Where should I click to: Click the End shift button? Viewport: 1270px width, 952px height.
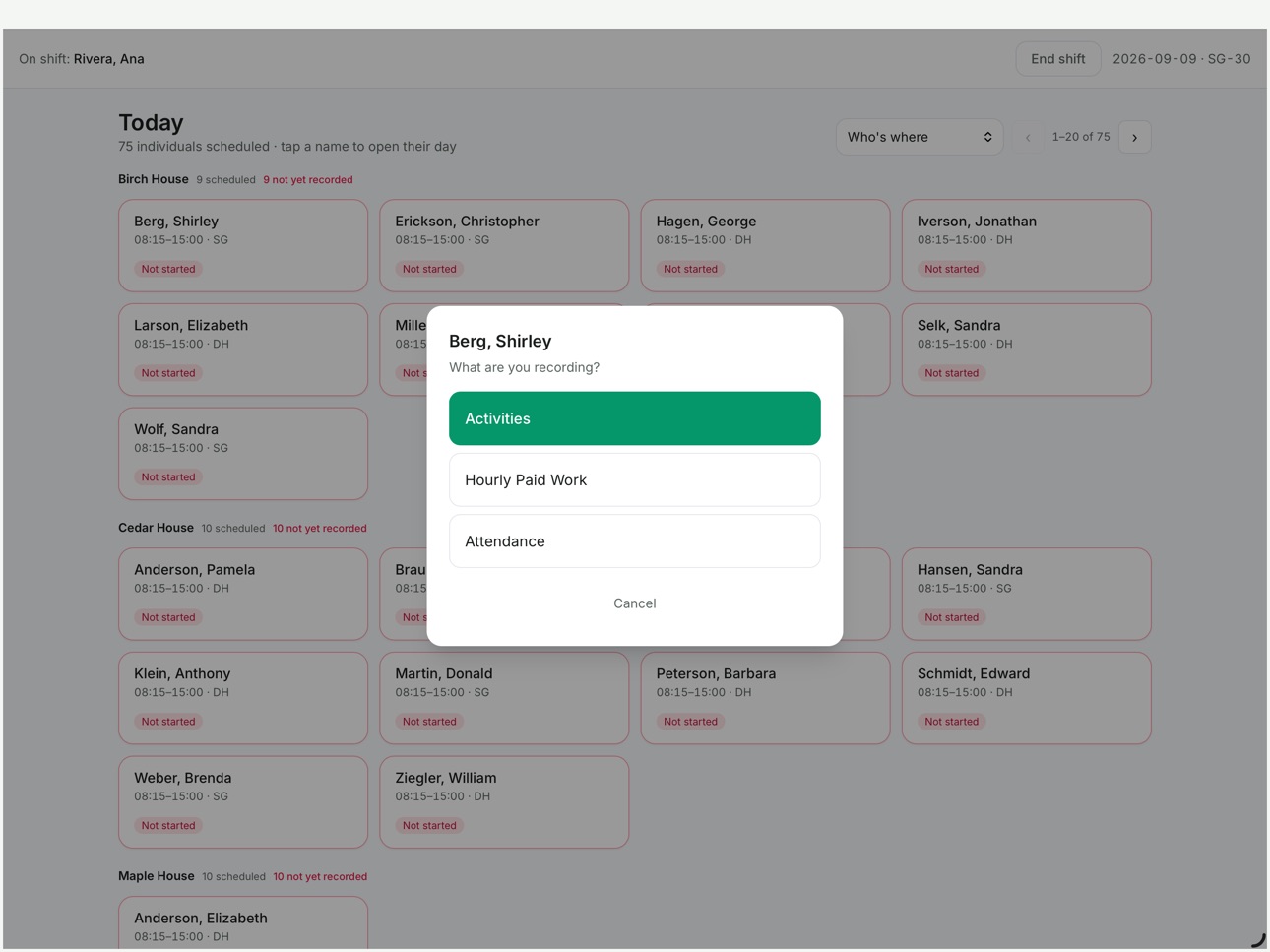click(x=1057, y=59)
